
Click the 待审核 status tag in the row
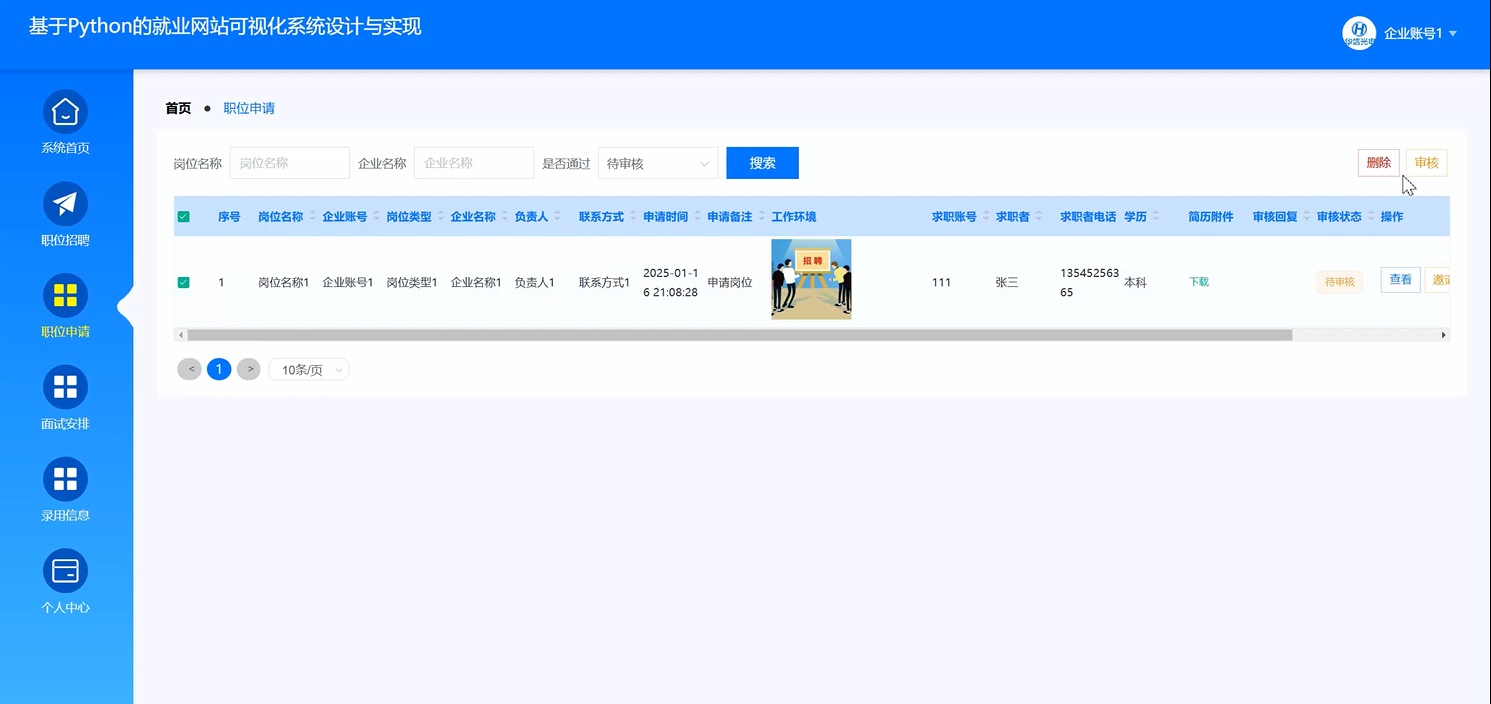(x=1339, y=282)
